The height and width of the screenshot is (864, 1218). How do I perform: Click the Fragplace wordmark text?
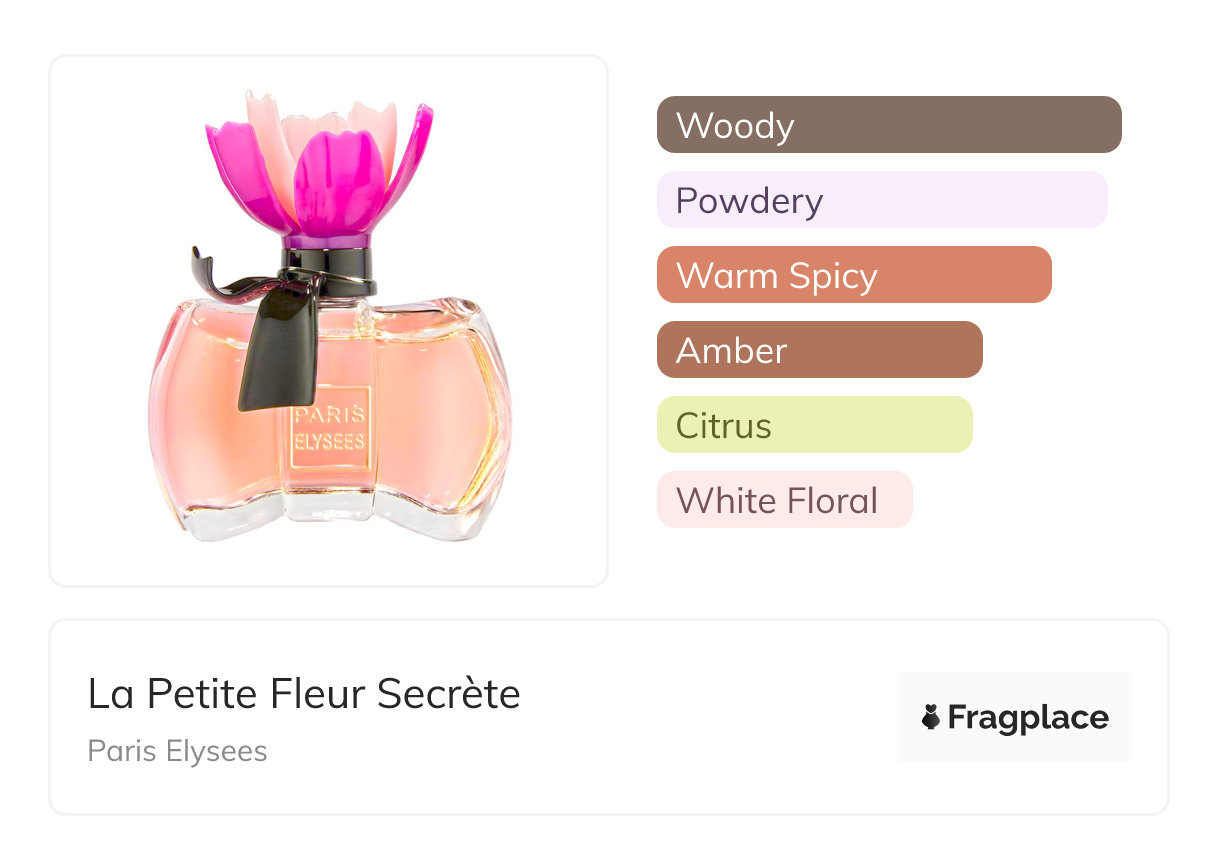[1028, 717]
